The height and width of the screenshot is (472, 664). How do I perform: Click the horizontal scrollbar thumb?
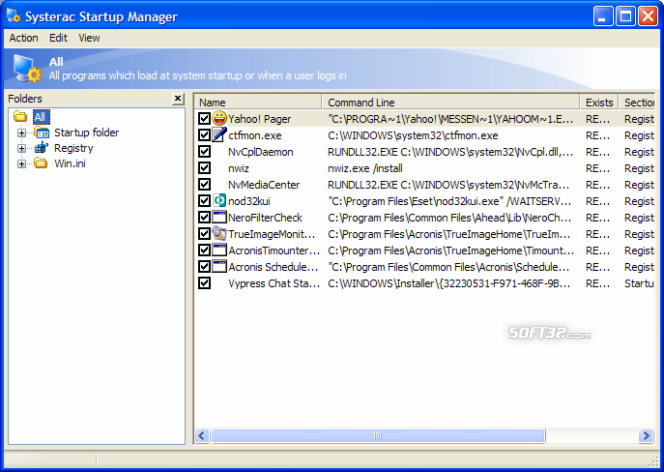point(378,436)
